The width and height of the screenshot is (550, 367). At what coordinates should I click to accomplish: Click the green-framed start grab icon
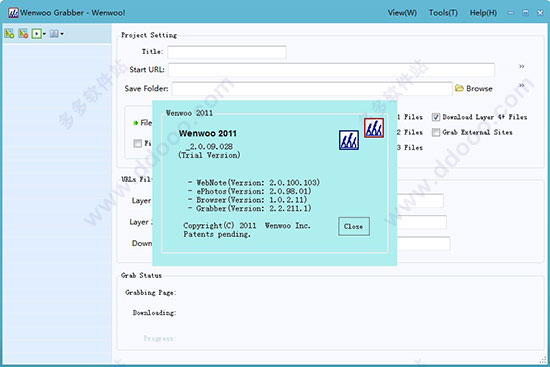[x=36, y=34]
